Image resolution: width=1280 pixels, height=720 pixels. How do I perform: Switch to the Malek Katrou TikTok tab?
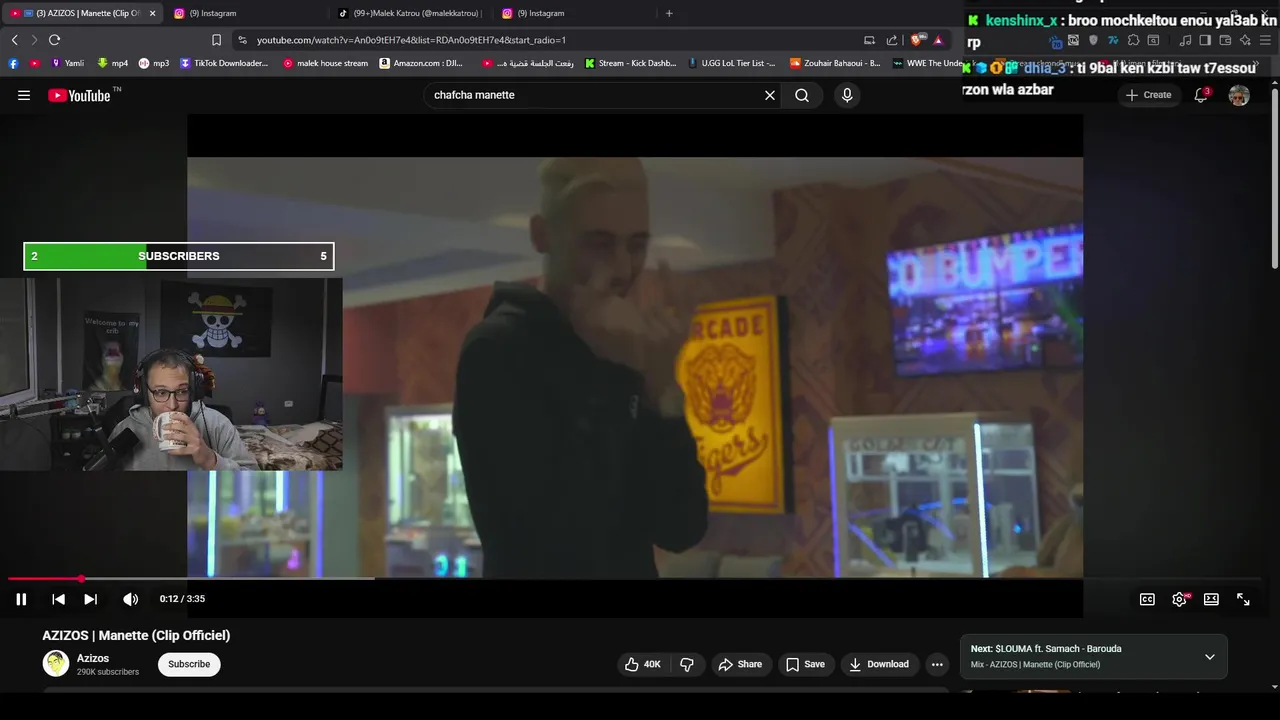click(x=410, y=13)
